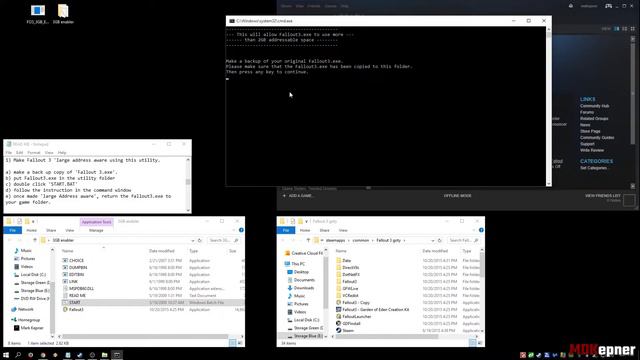640x360 pixels.
Task: Sort by Date modified column in 3GB enabler
Action: click(x=162, y=251)
